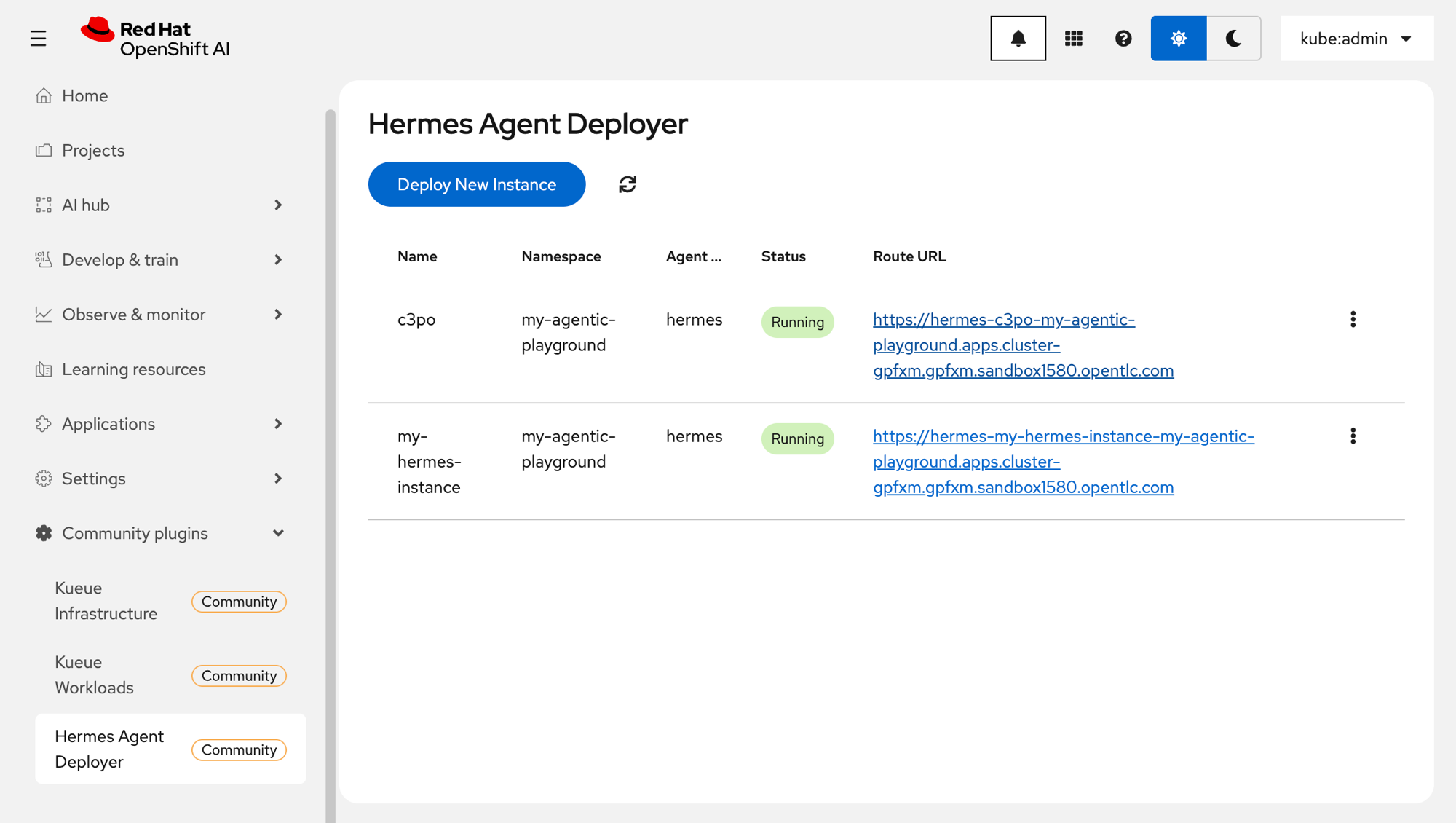This screenshot has height=823, width=1456.
Task: Click namespace cell in my-hermes-instance row
Action: point(569,449)
